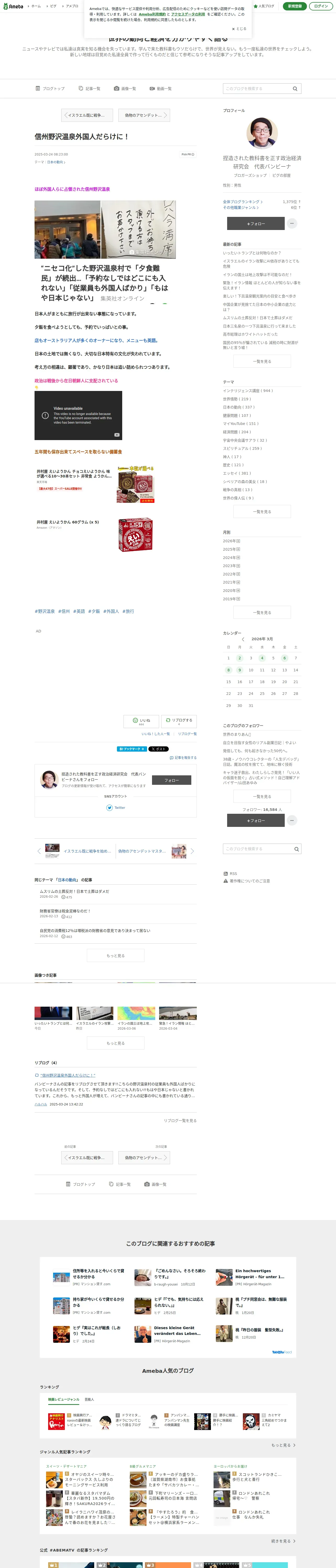Select calendar date 9

[x=240, y=670]
